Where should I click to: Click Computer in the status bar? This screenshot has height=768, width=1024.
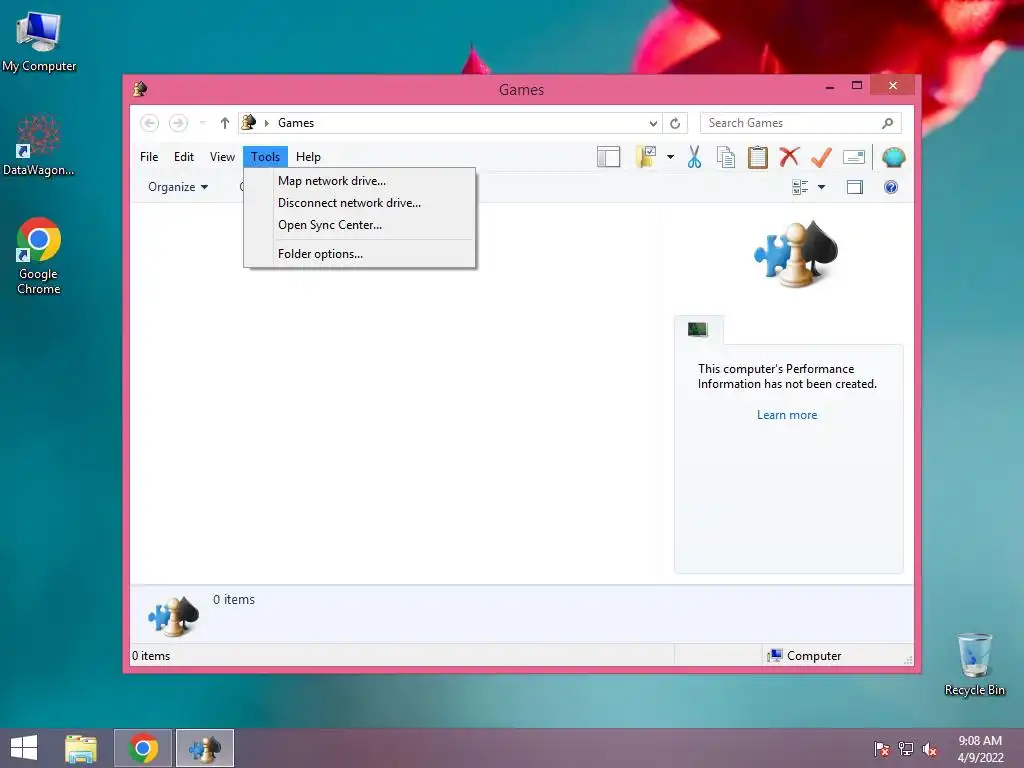[x=805, y=656]
